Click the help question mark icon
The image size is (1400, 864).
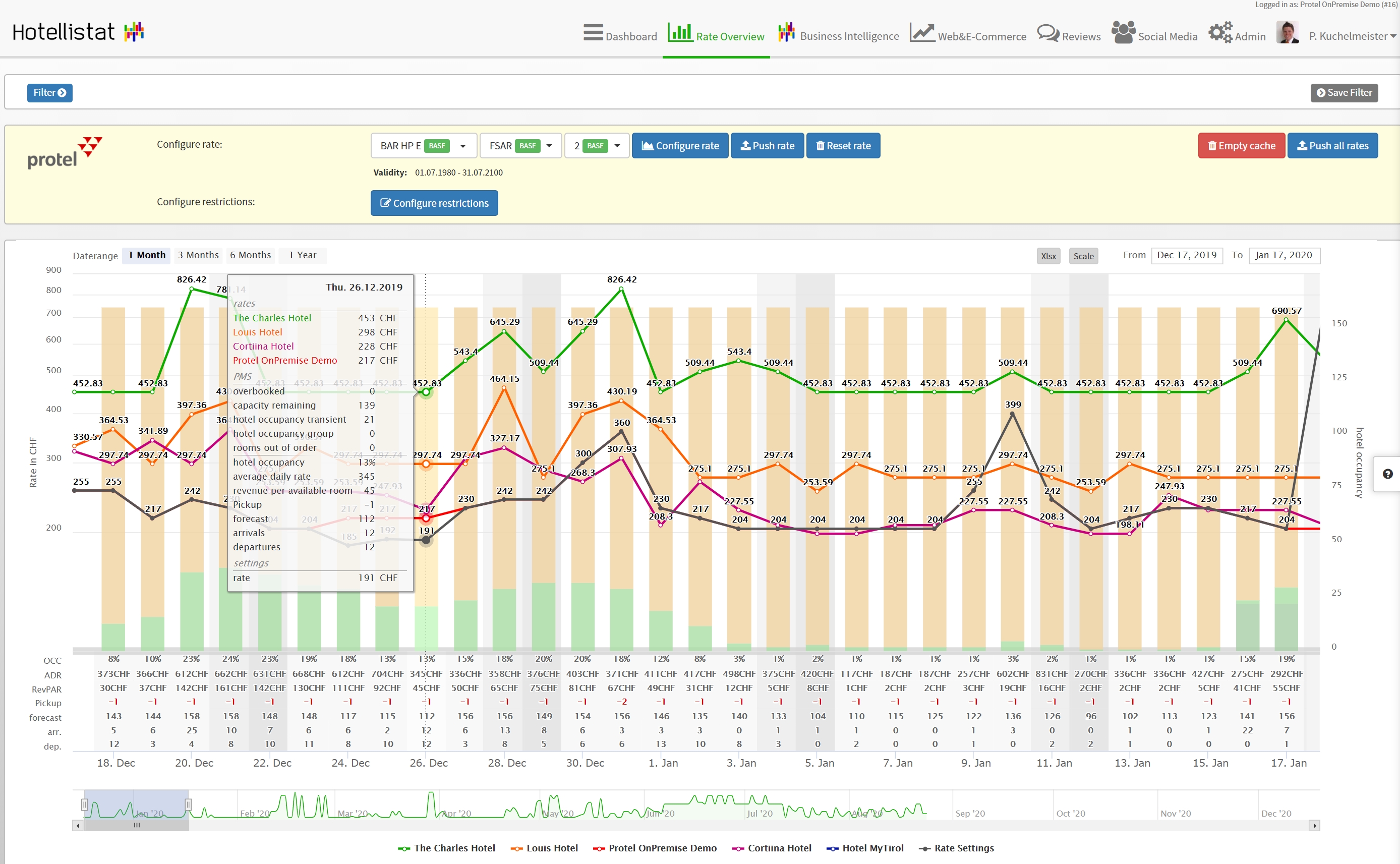point(1387,474)
